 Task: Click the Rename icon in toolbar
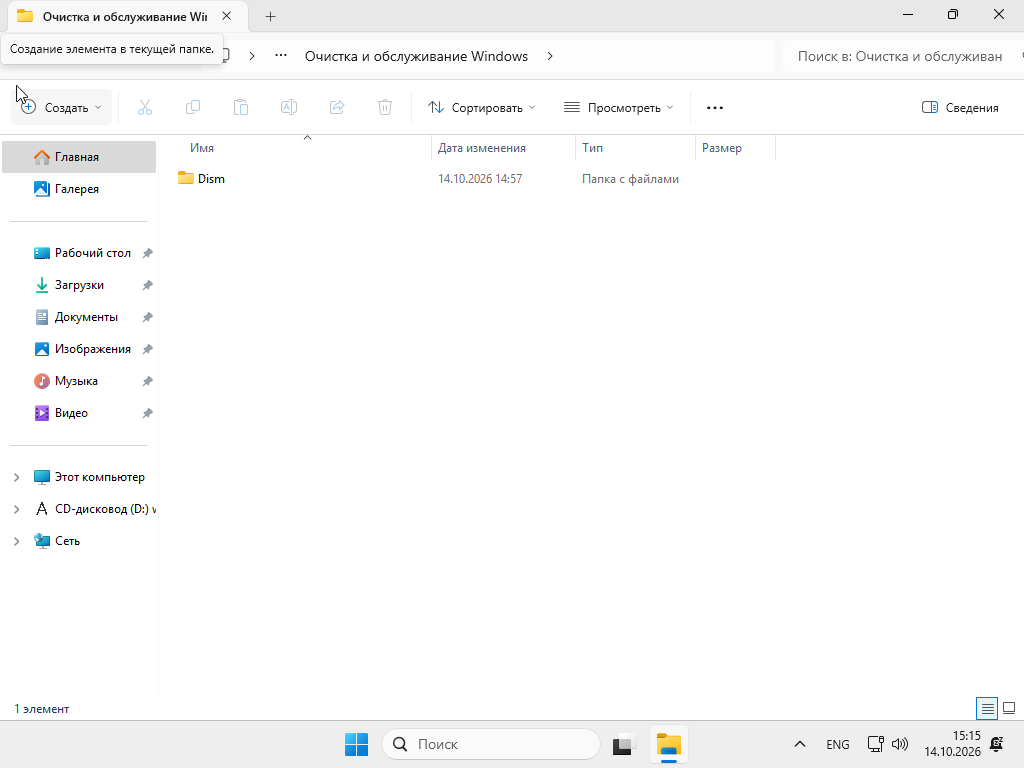pyautogui.click(x=289, y=108)
